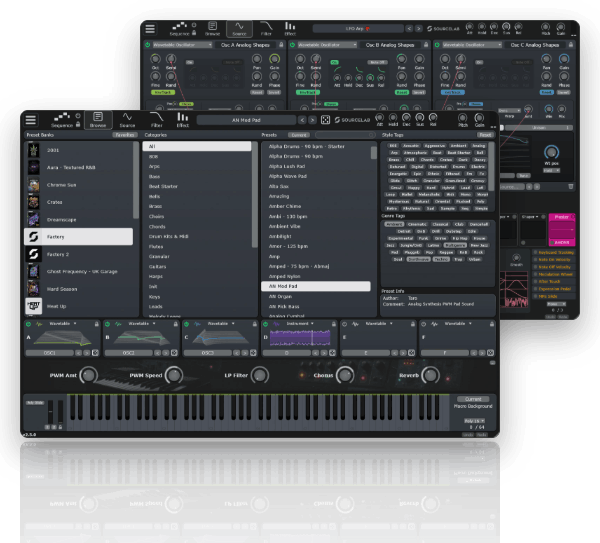Viewport: 600px width, 543px height.
Task: Click the dice randomize preset icon
Action: tap(325, 120)
